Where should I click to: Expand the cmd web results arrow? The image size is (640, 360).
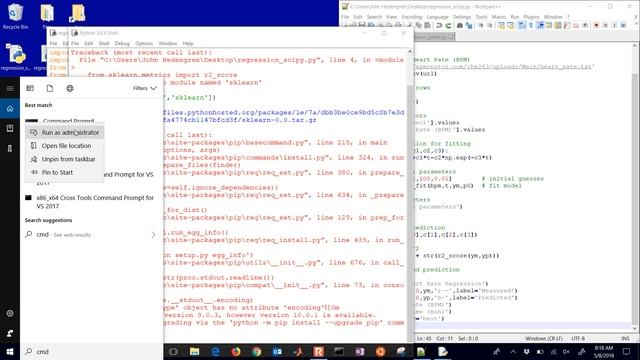(153, 235)
